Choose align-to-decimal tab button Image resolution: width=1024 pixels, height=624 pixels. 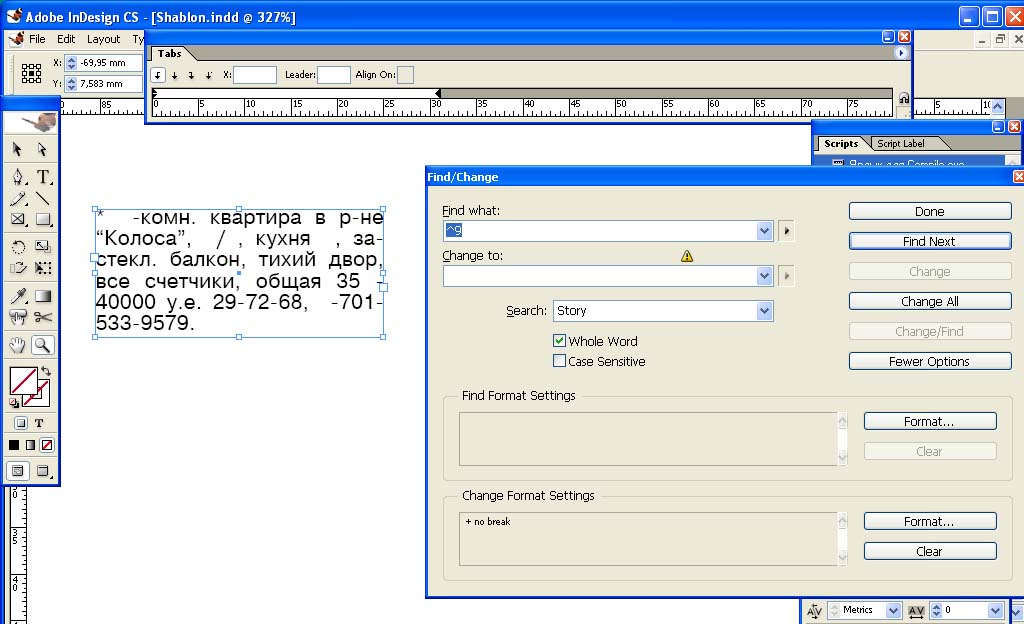point(208,75)
